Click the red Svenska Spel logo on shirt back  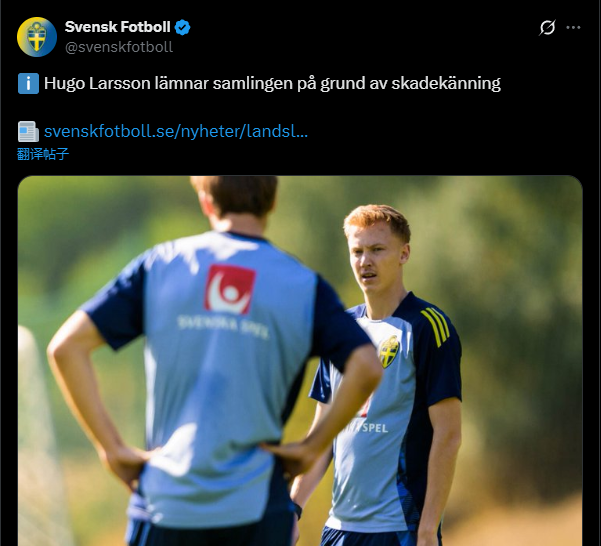230,289
